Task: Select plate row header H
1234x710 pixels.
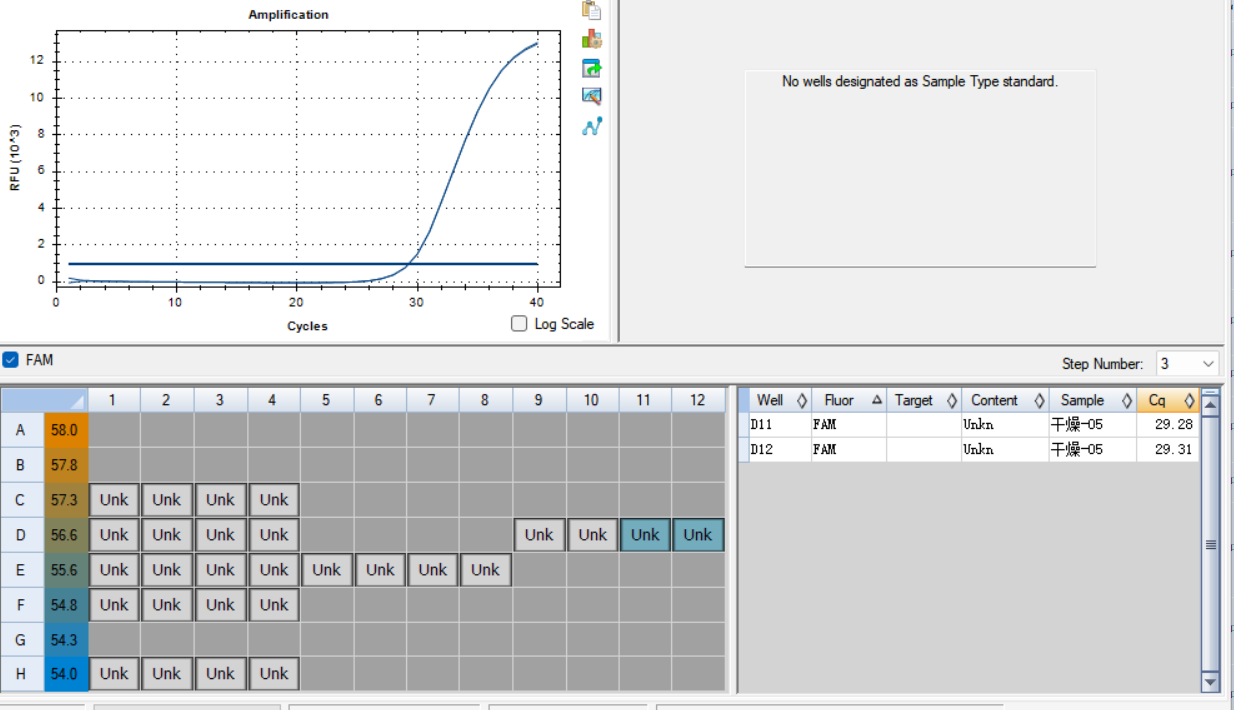Action: (22, 674)
